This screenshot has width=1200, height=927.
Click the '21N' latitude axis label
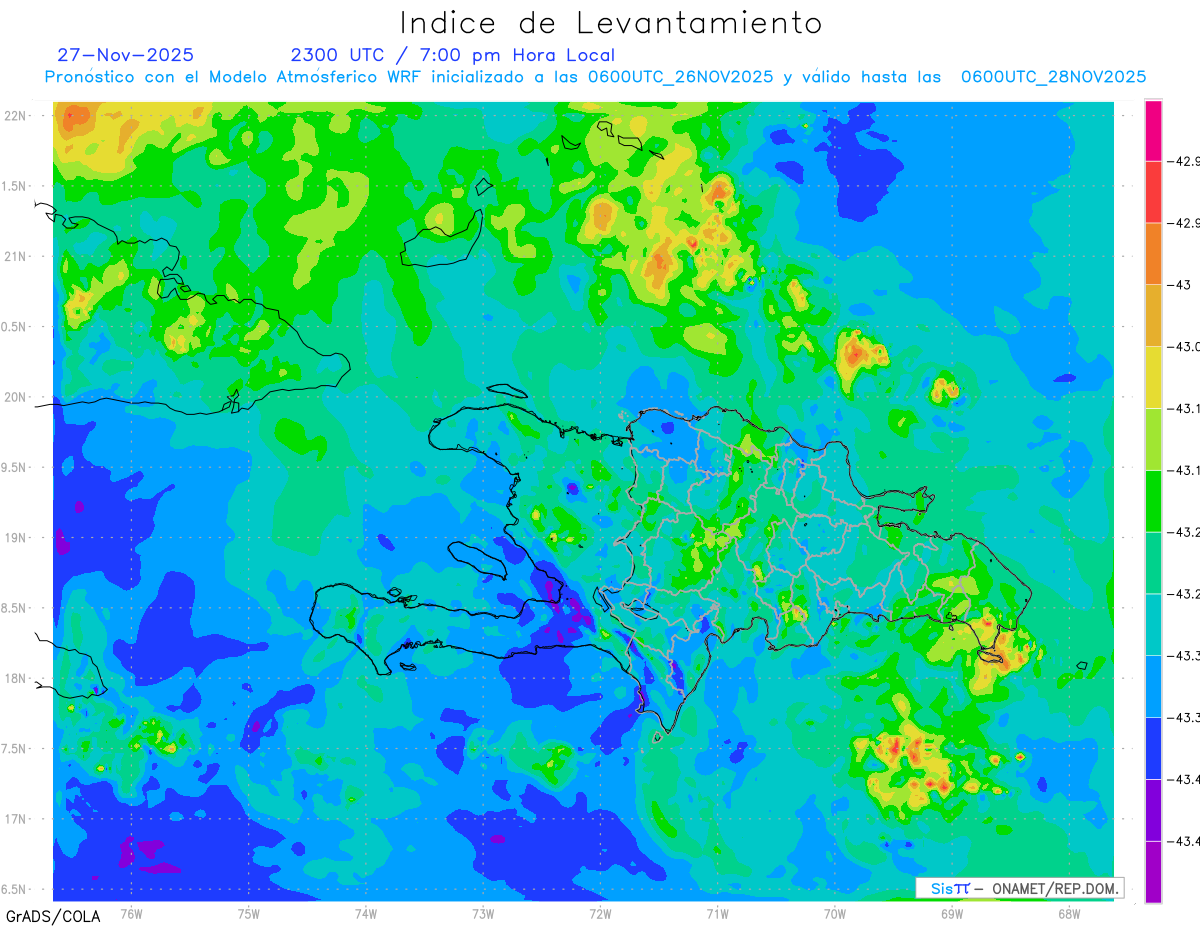tap(16, 256)
